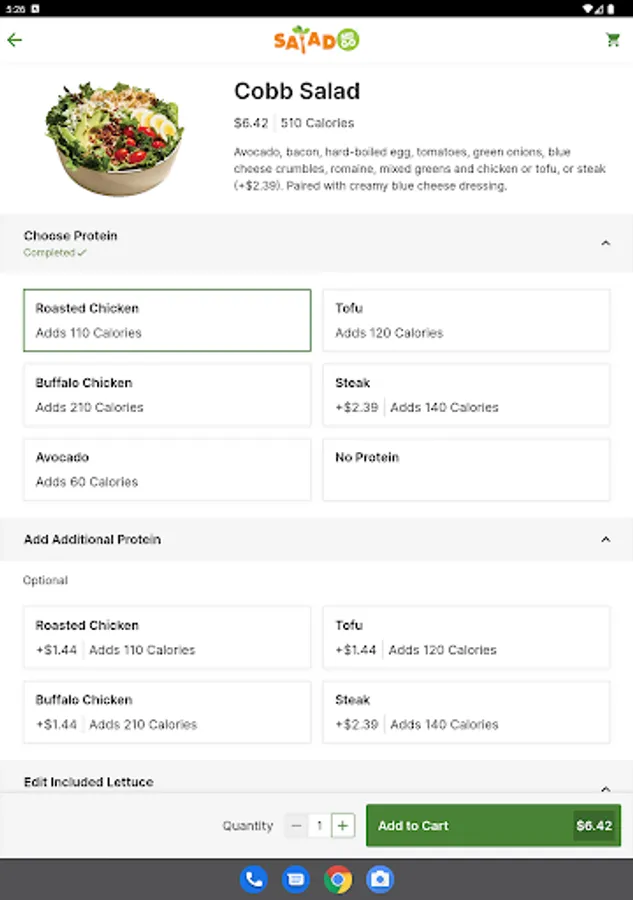The width and height of the screenshot is (633, 900).
Task: Select Tofu as the protein
Action: tap(466, 320)
